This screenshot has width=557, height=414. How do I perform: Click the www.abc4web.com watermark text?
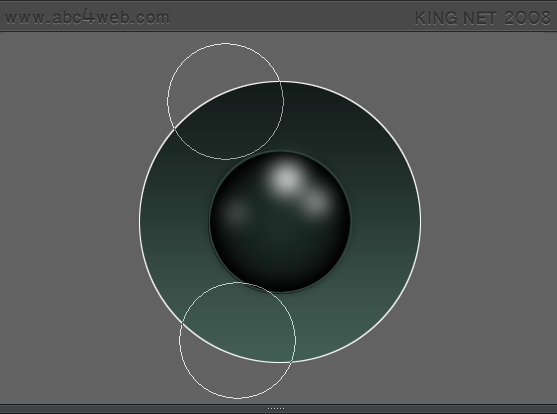click(87, 17)
